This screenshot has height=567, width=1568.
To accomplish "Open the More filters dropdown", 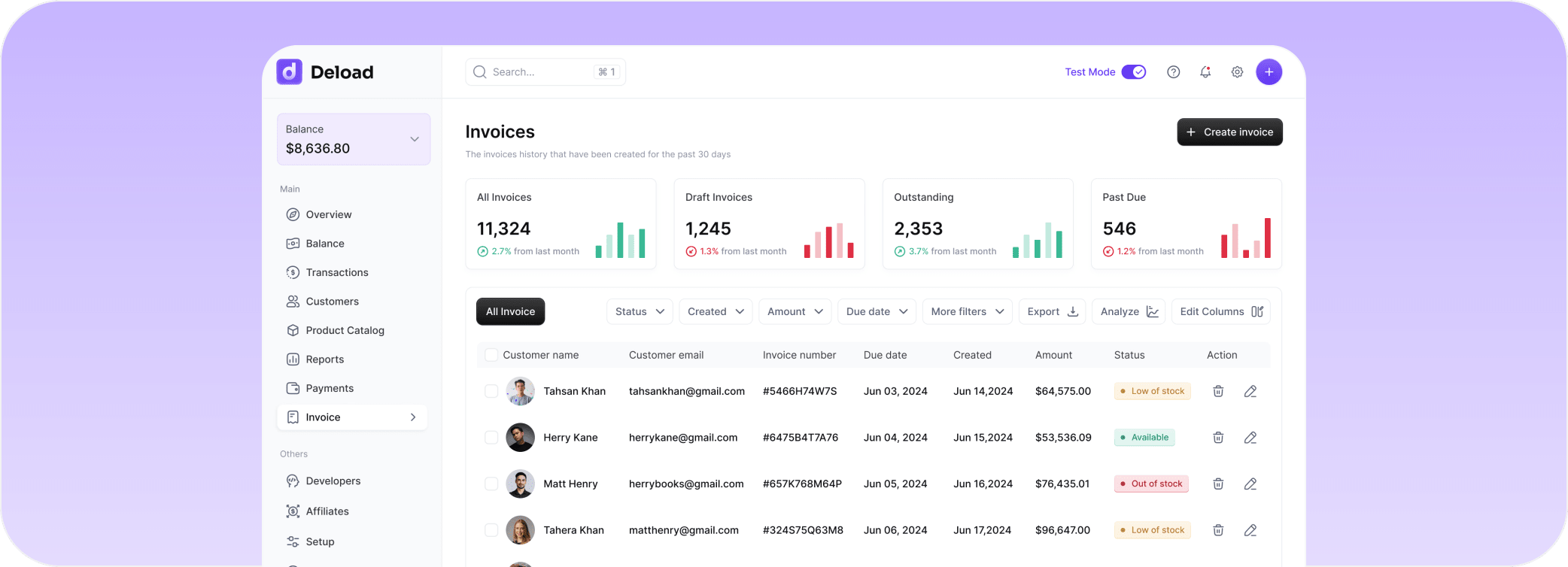I will point(968,311).
